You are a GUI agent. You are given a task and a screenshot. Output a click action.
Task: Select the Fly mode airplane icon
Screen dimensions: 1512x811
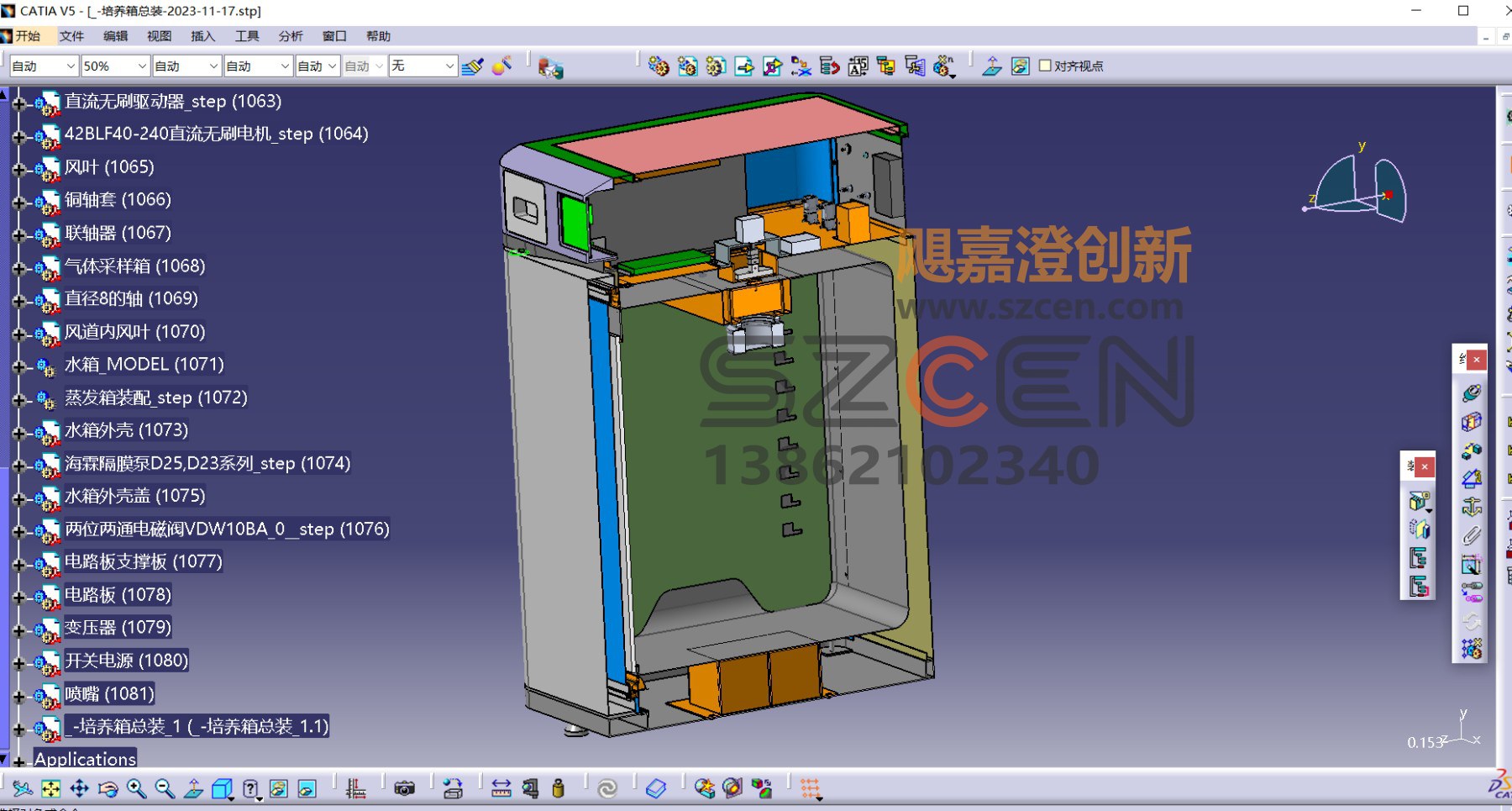pyautogui.click(x=23, y=788)
